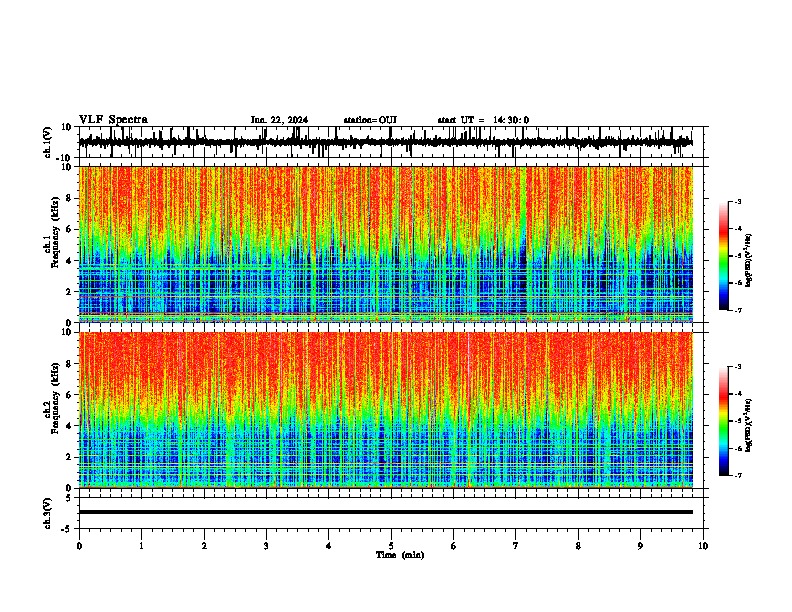The image size is (792, 612).
Task: Click the 'Time (min)' axis title
Action: 400,555
